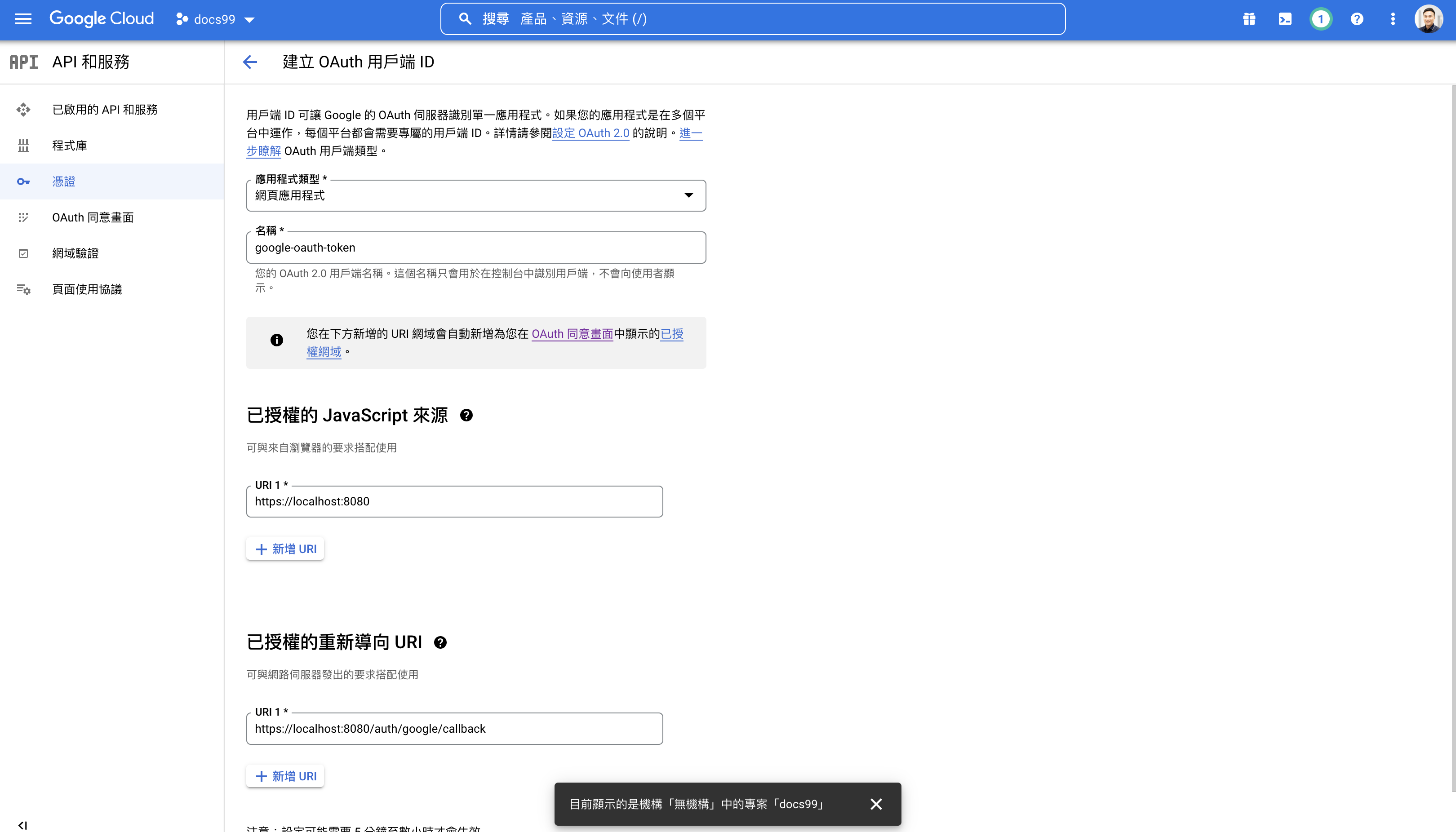The width and height of the screenshot is (1456, 832).
Task: Activate Cloud Shell terminal icon
Action: pos(1285,19)
